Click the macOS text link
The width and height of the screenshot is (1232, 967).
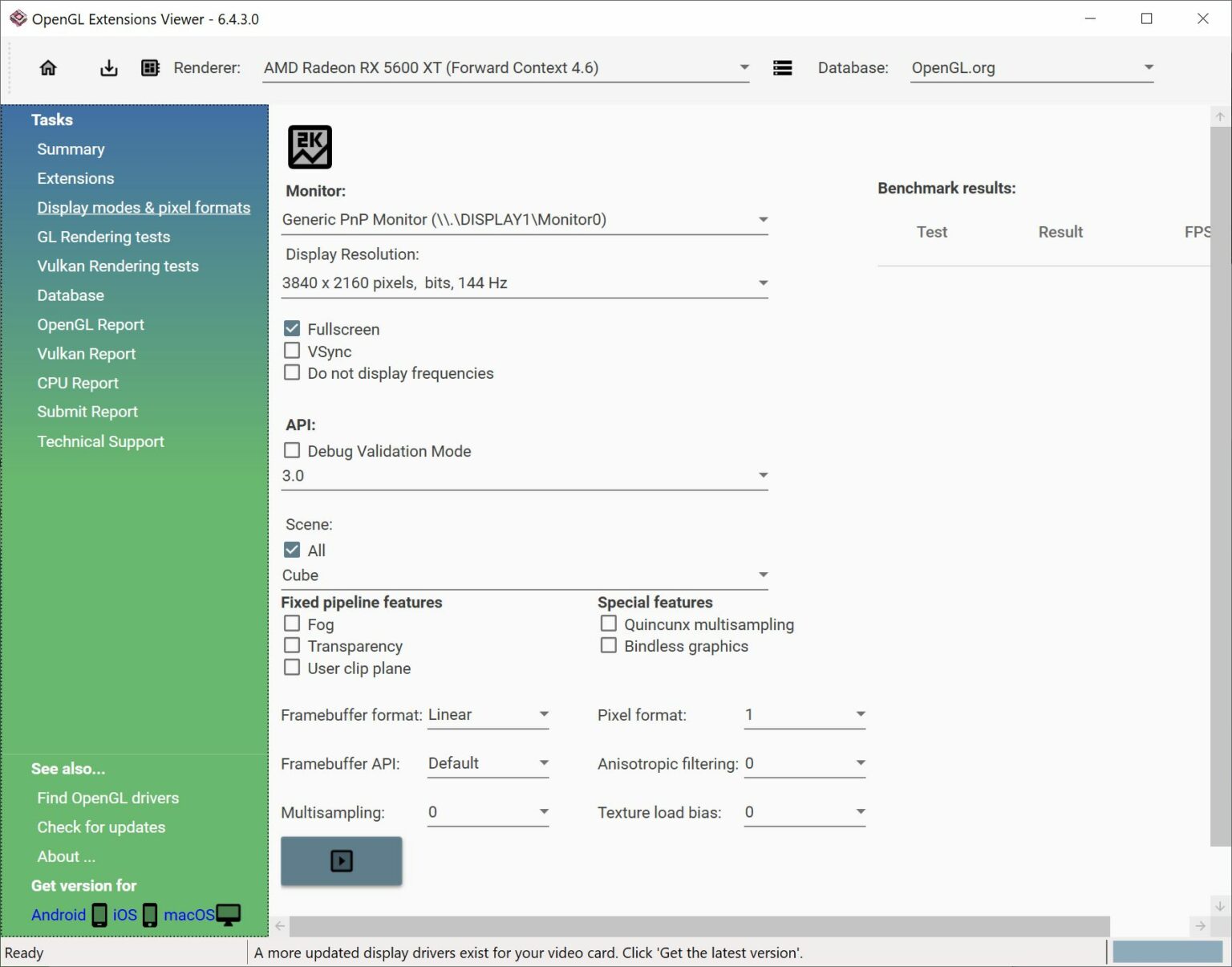coord(189,915)
